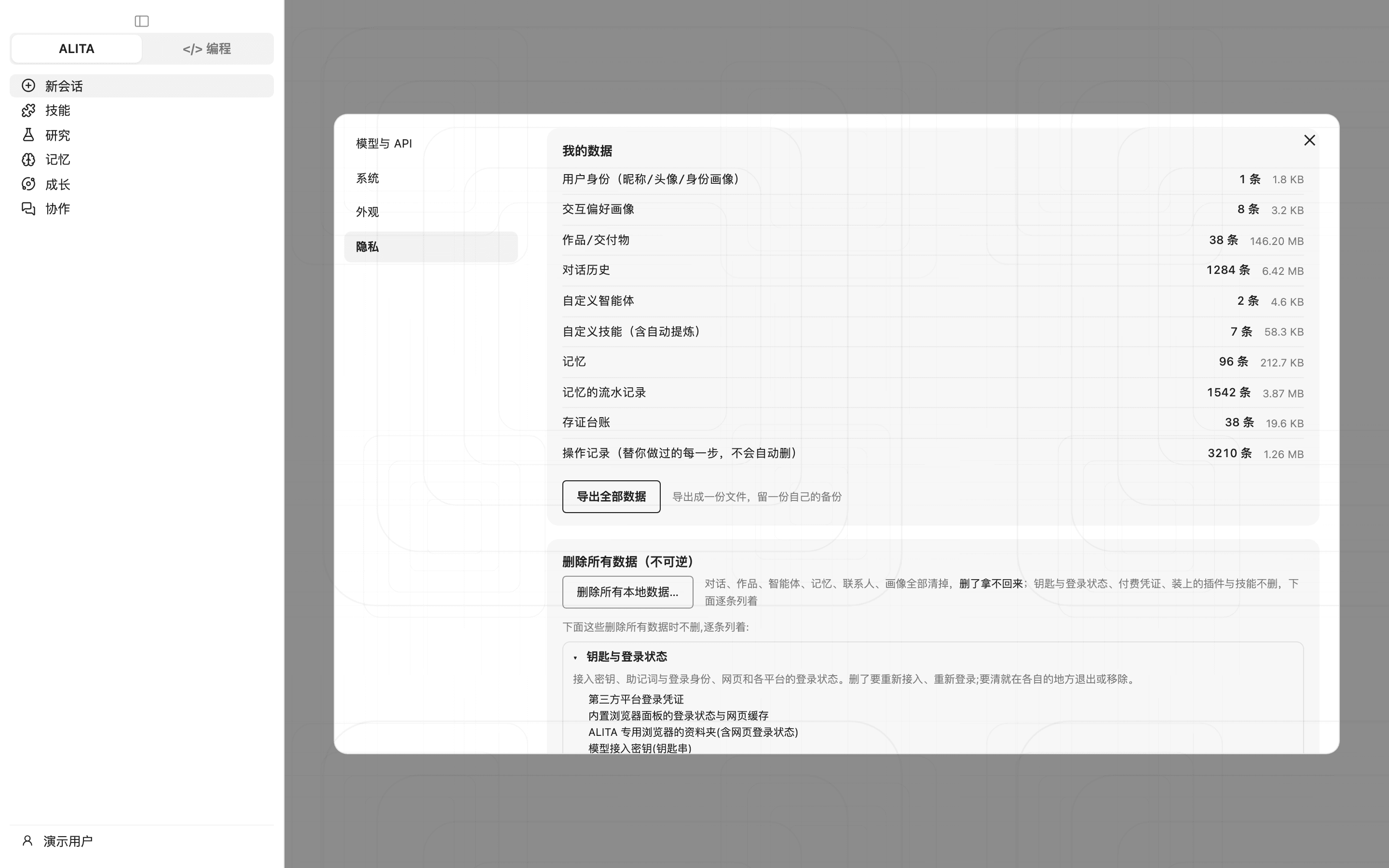Open 模型与 API settings section
The height and width of the screenshot is (868, 1389).
point(431,144)
